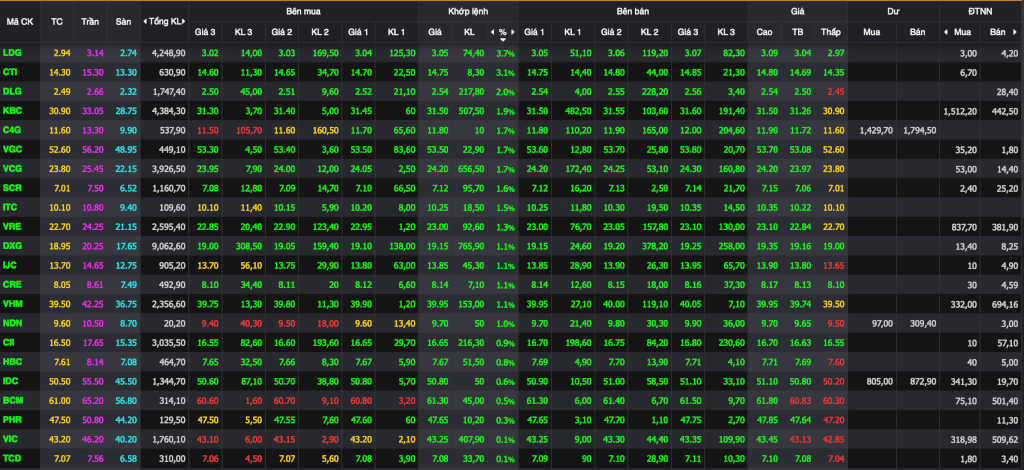Select the ĐTNN group header
Screen dimensions: 1024x470
[982, 11]
